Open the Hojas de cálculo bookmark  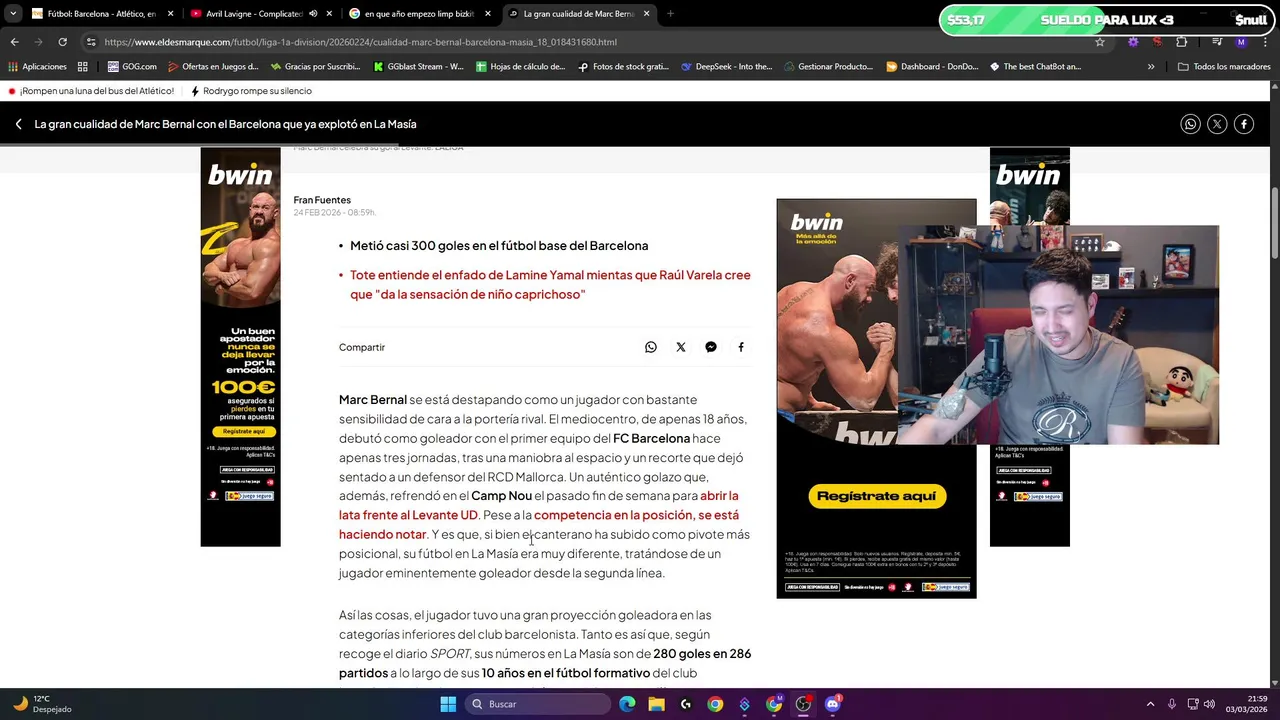[x=522, y=67]
